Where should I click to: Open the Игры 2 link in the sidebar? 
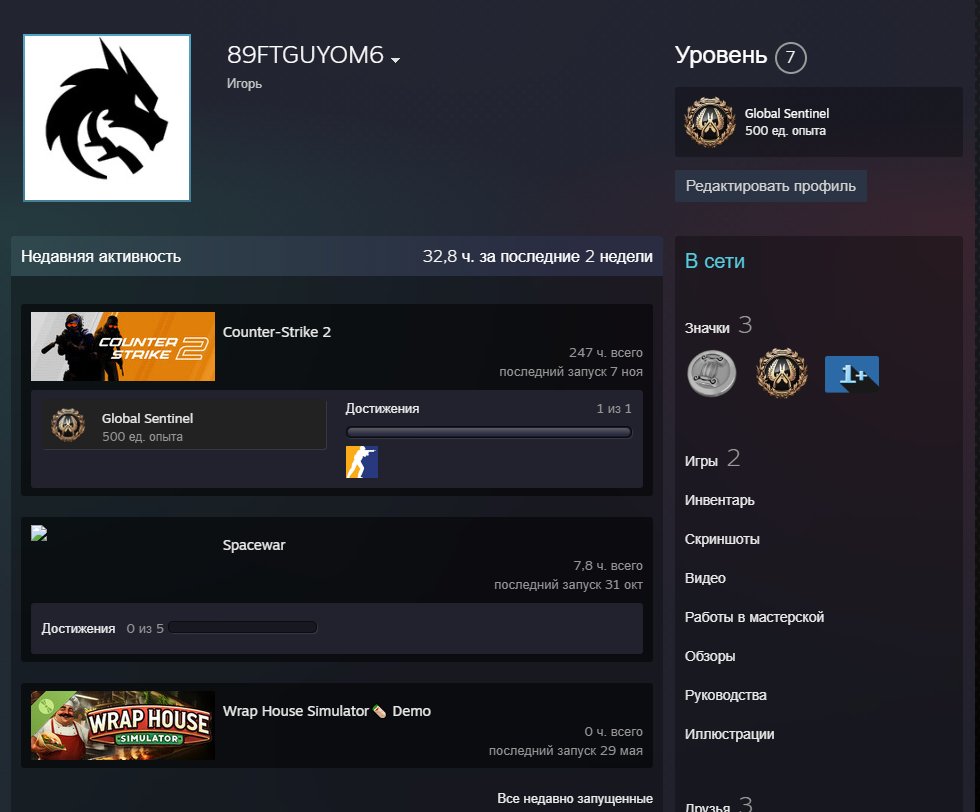point(707,461)
